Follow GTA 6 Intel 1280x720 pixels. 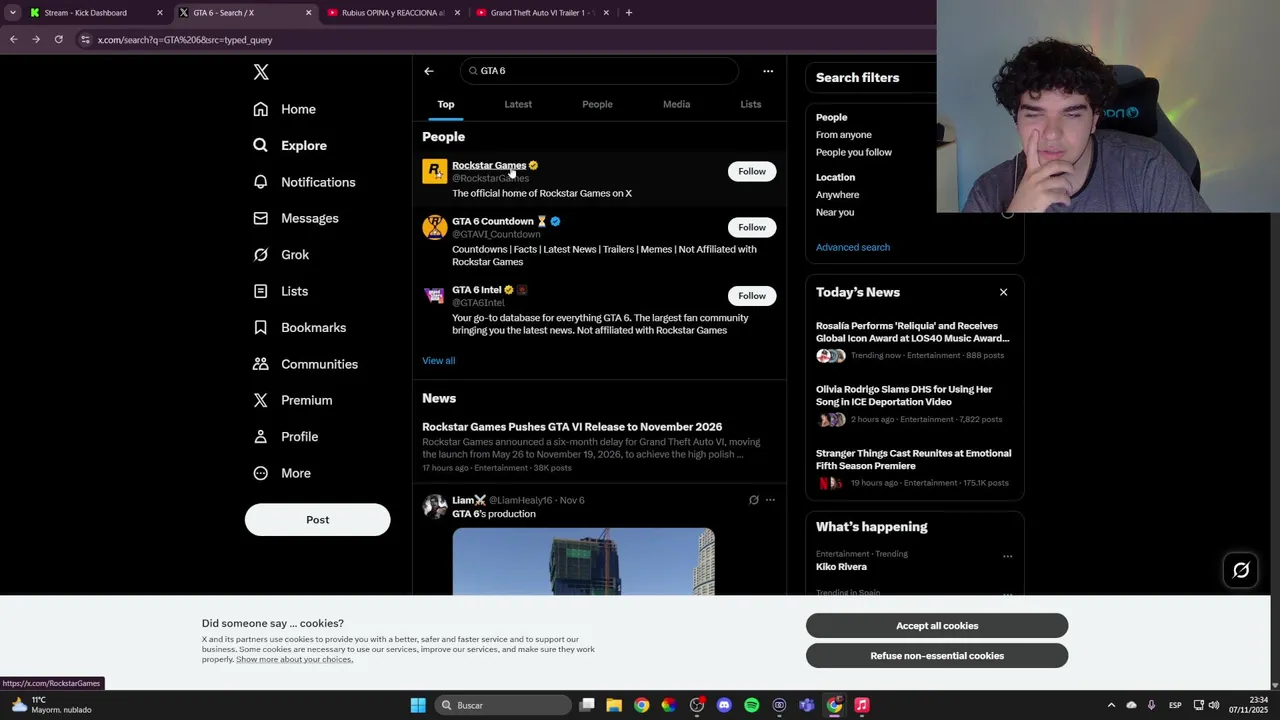[x=752, y=296]
